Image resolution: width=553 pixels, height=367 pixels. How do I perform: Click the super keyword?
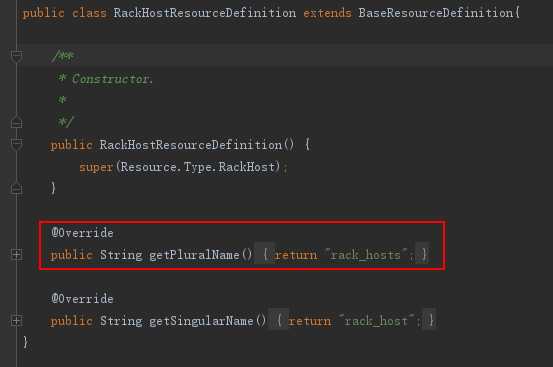pos(96,167)
